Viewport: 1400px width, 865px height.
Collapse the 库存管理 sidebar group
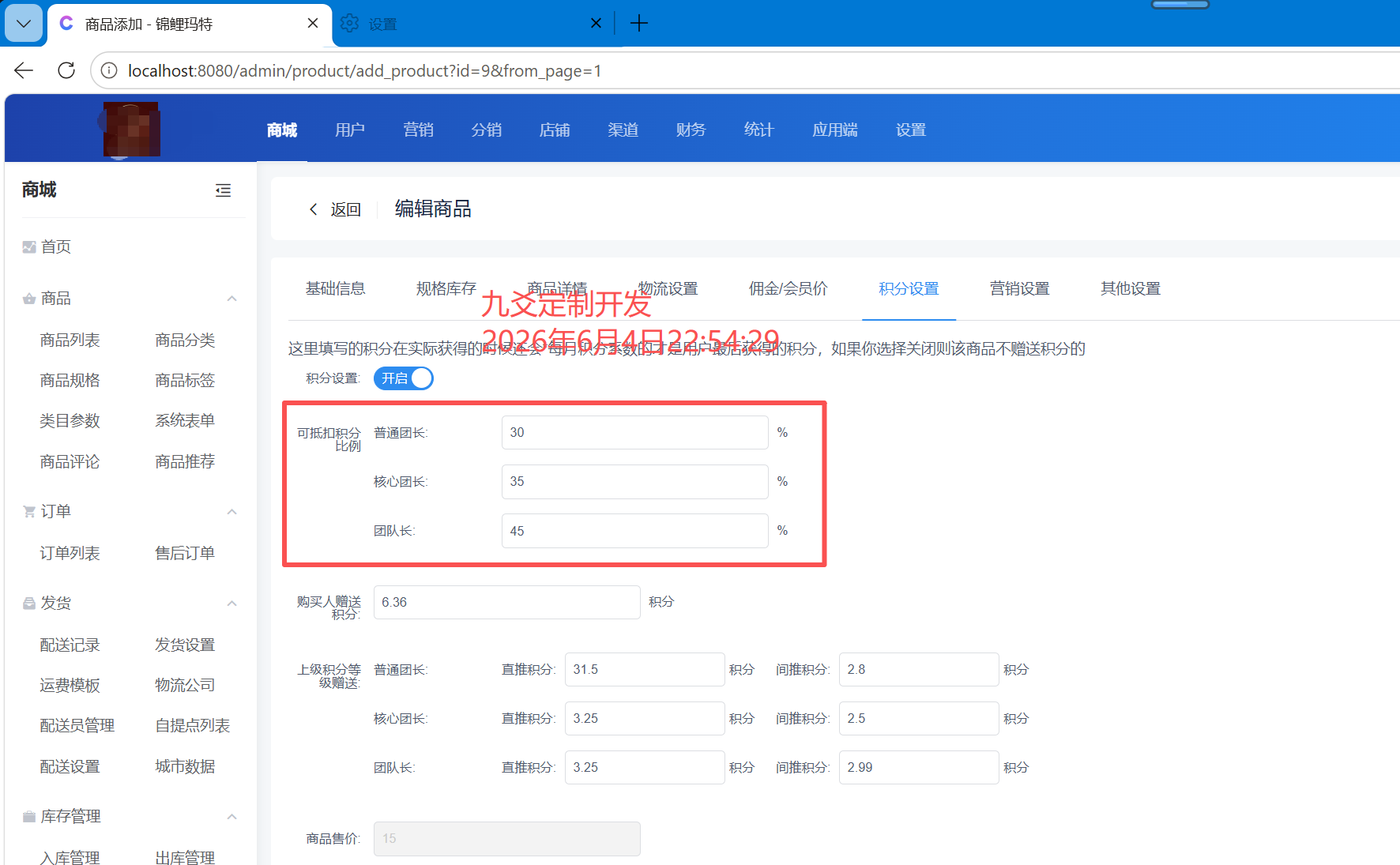point(231,817)
